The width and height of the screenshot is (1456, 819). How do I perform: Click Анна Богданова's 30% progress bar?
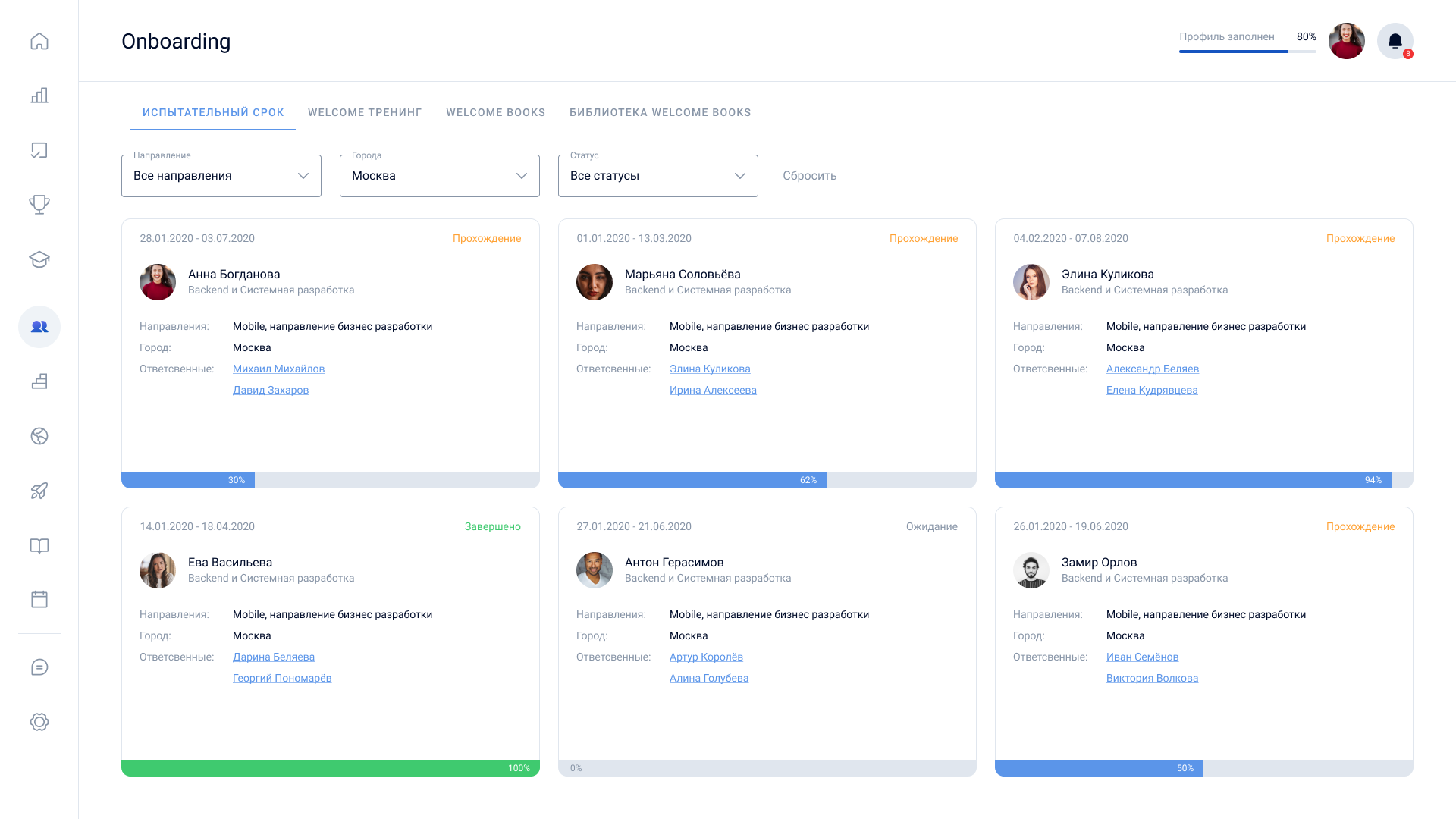(x=330, y=480)
